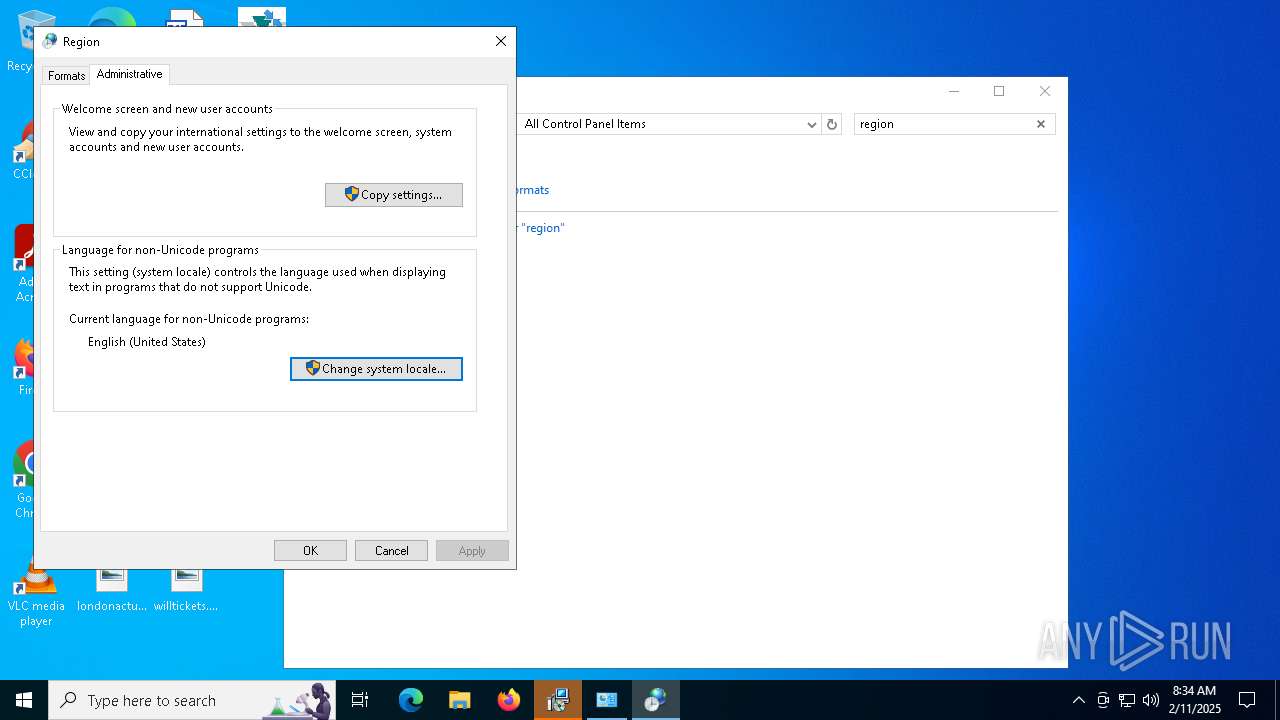Open Task View from taskbar
The width and height of the screenshot is (1280, 720).
(360, 700)
